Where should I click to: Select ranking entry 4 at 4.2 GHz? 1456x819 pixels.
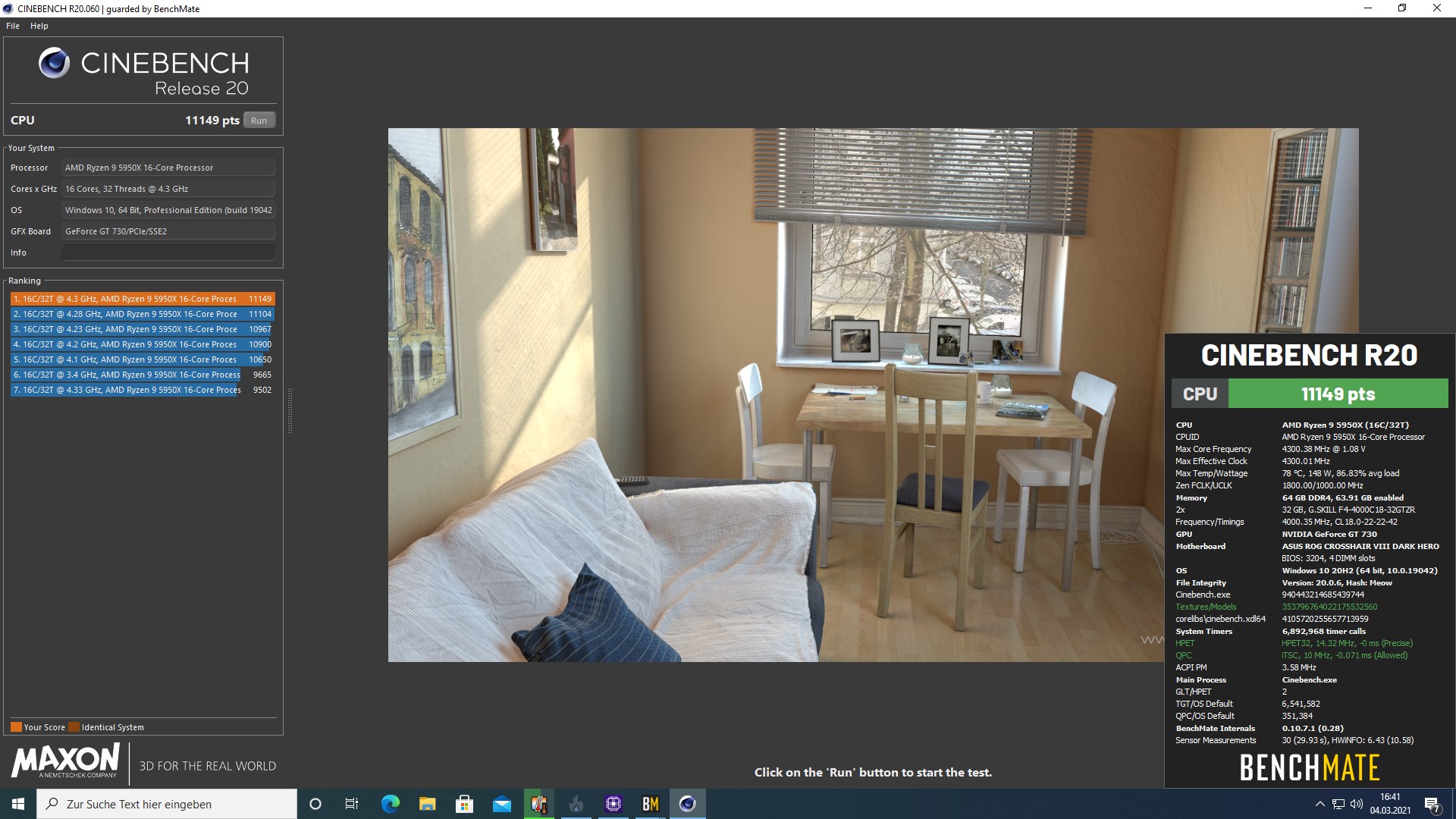143,344
